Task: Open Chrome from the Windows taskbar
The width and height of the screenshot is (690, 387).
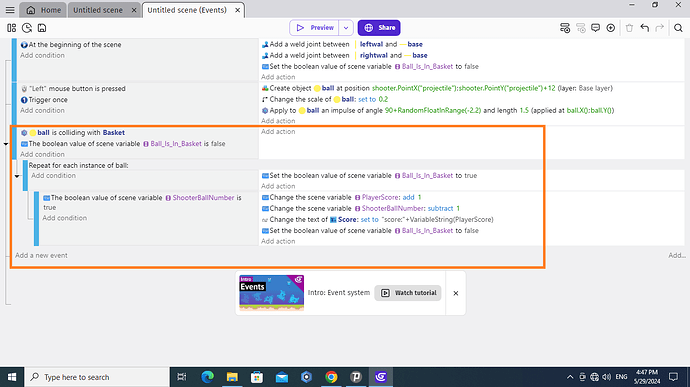Action: click(331, 377)
